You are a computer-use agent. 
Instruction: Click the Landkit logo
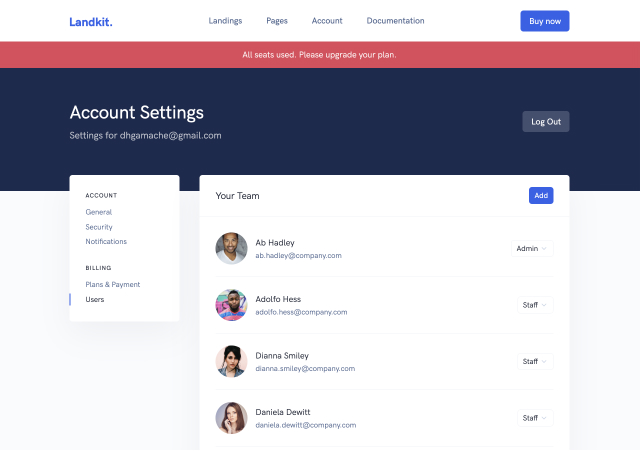(91, 21)
